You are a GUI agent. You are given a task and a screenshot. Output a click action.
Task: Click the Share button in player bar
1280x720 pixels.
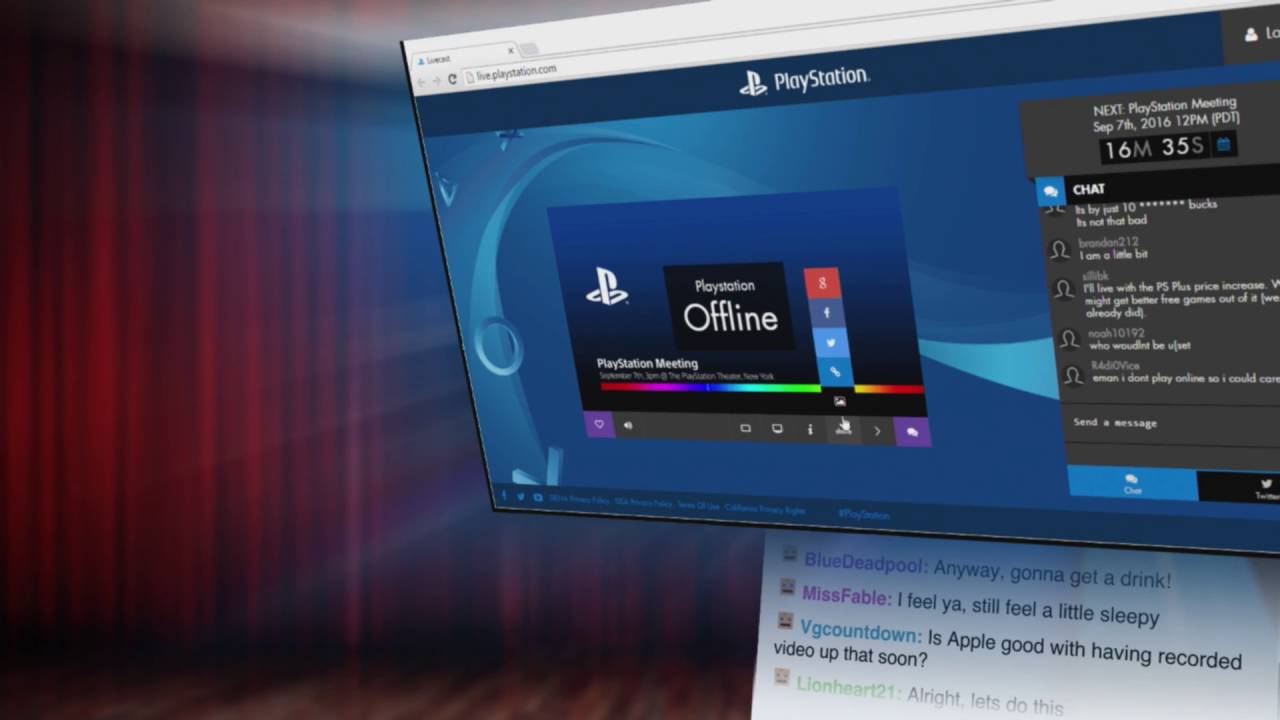[x=844, y=430]
